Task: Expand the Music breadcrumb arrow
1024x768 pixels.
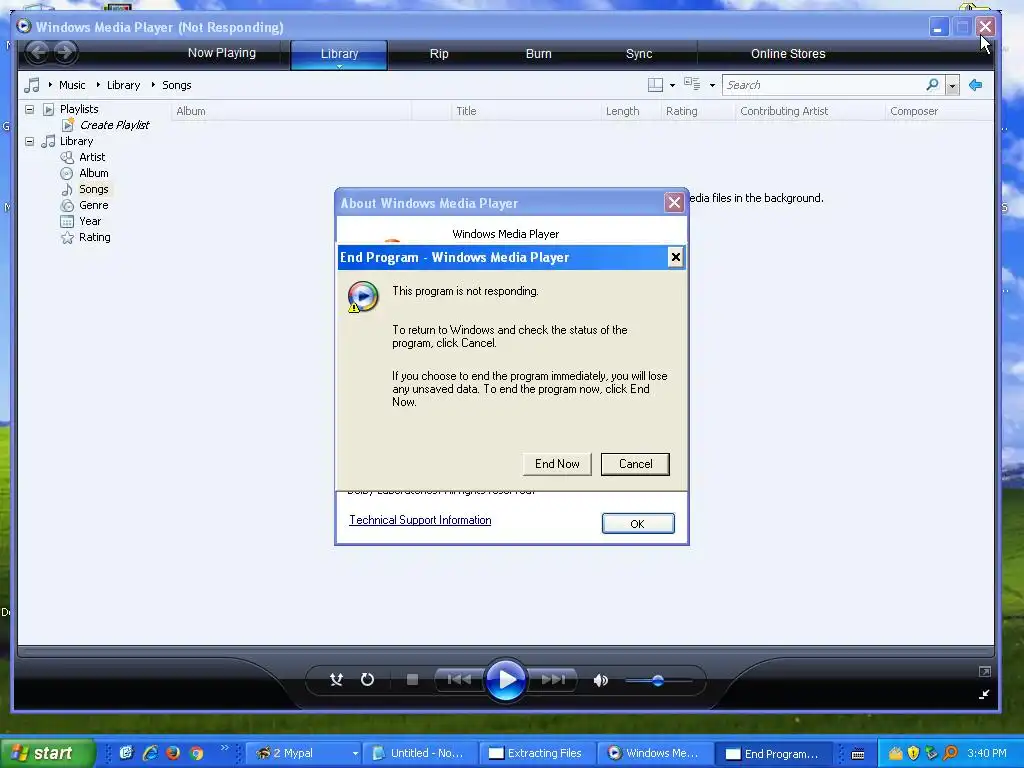Action: tap(50, 85)
